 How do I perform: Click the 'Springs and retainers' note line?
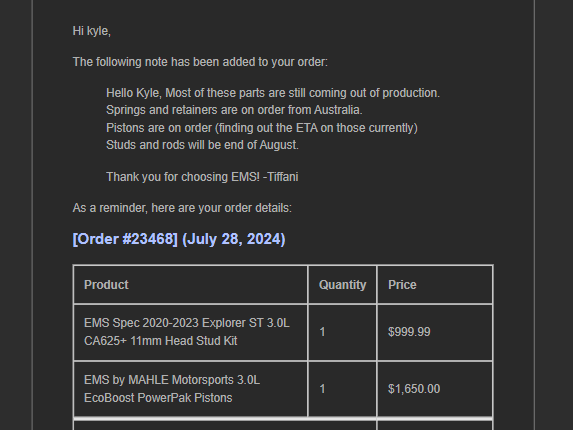click(x=234, y=110)
